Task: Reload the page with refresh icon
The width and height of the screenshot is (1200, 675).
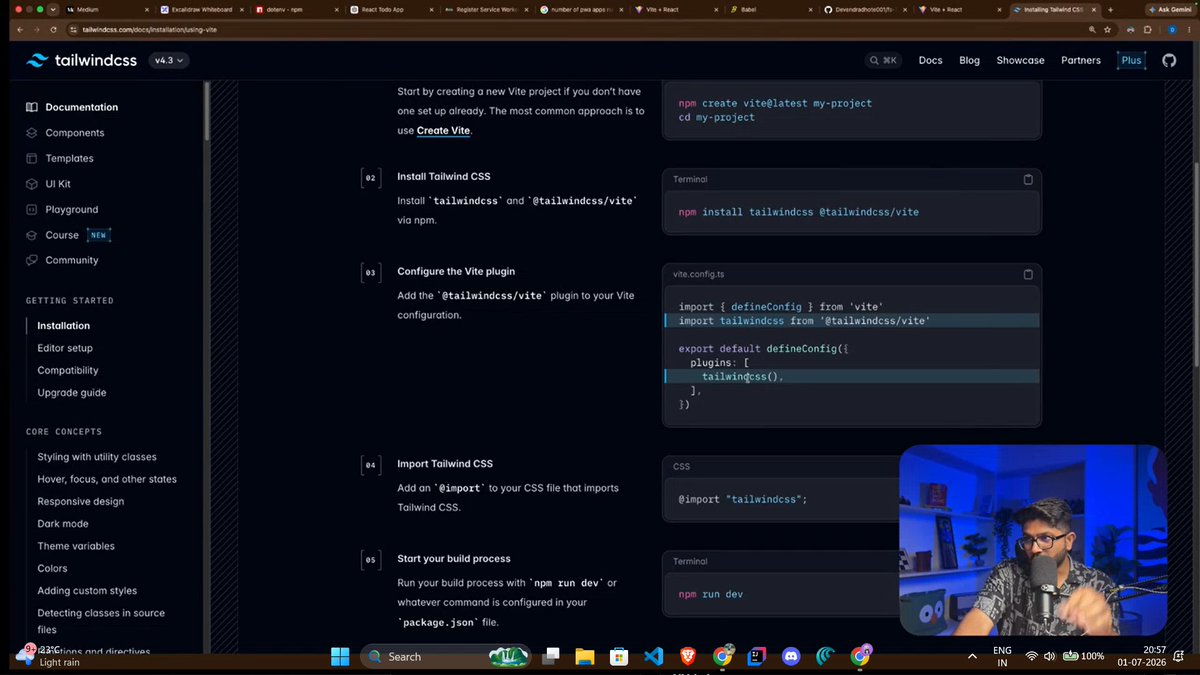Action: point(55,30)
